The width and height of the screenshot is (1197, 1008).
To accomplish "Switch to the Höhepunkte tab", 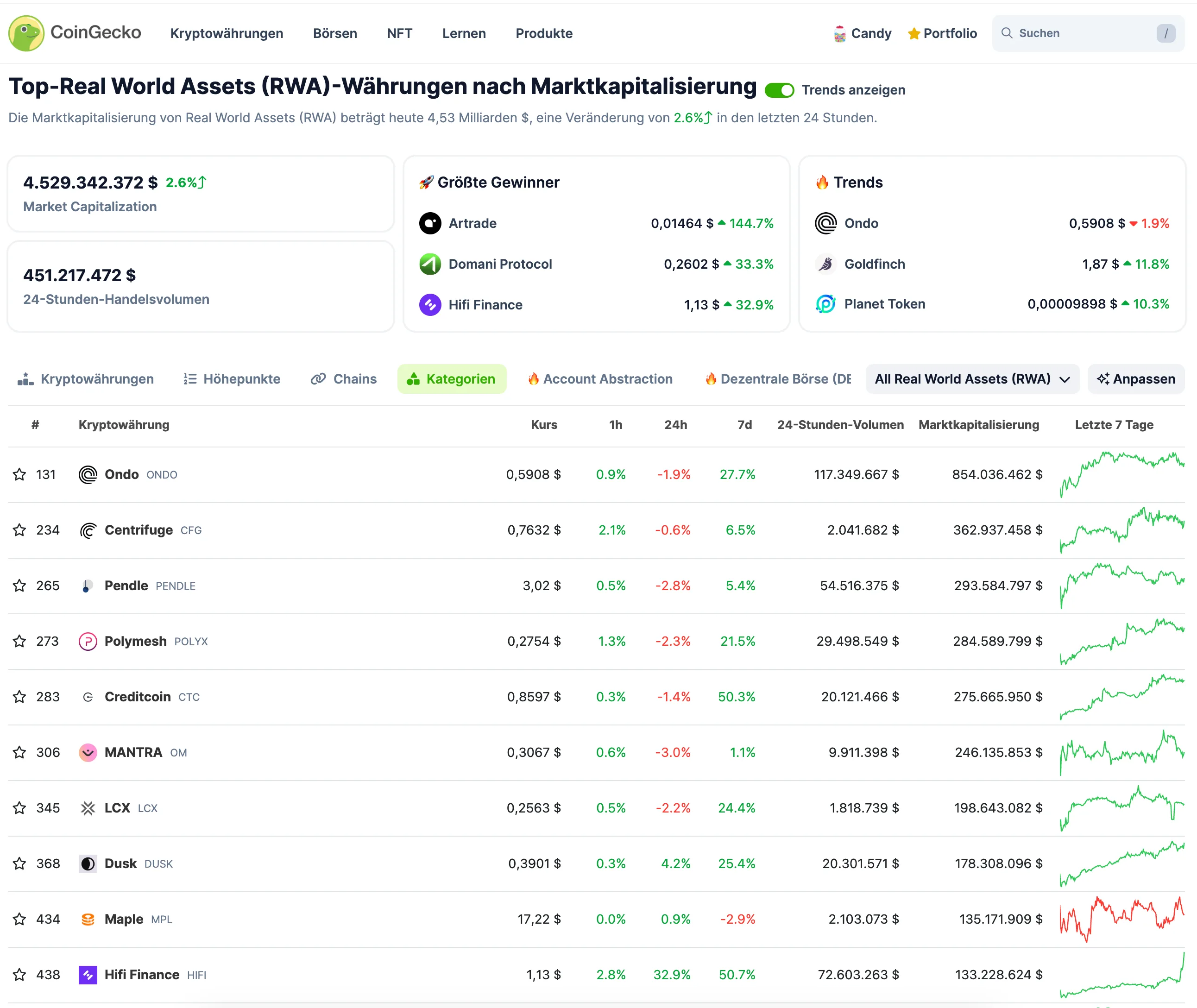I will coord(232,379).
